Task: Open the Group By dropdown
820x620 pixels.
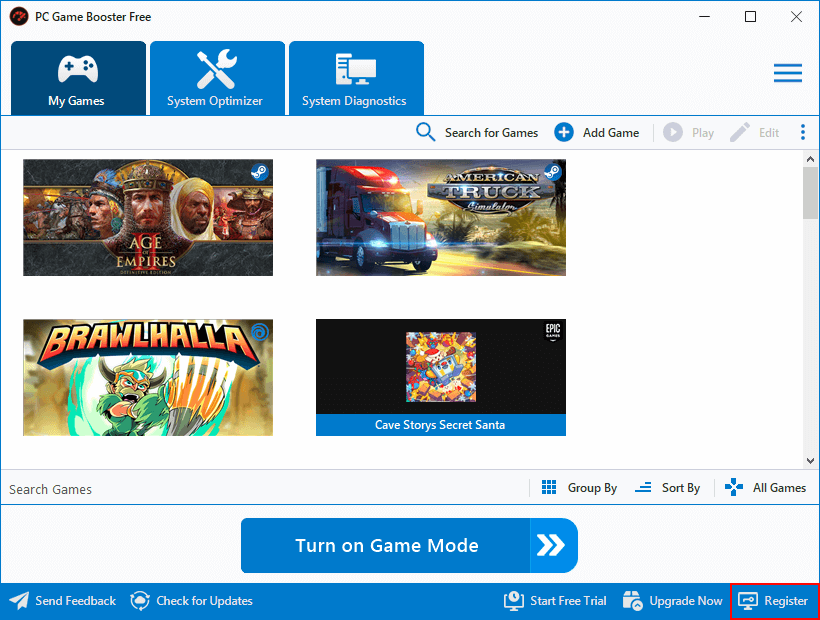Action: 579,488
